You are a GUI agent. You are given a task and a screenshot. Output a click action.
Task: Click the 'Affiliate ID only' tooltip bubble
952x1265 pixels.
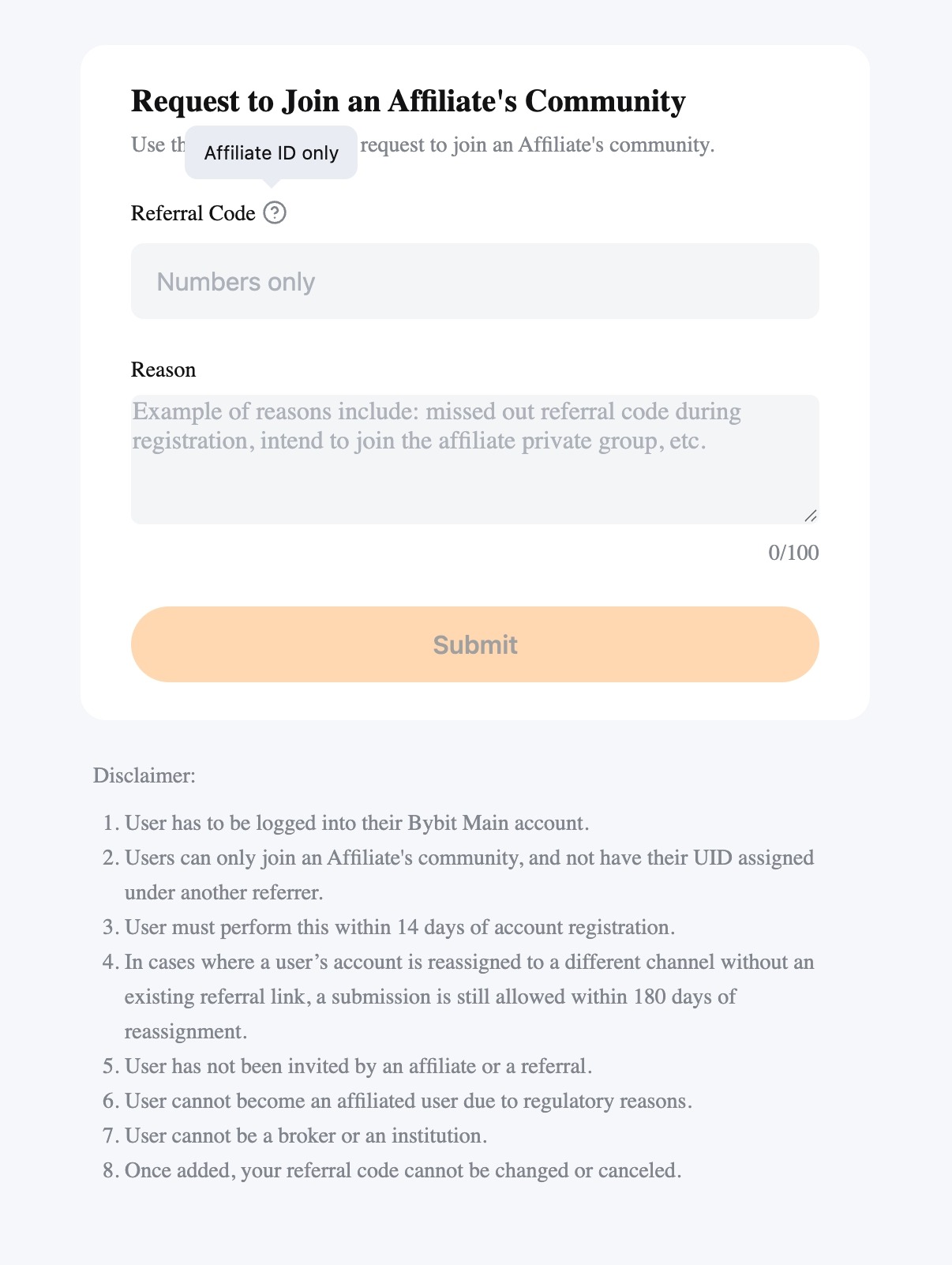271,152
